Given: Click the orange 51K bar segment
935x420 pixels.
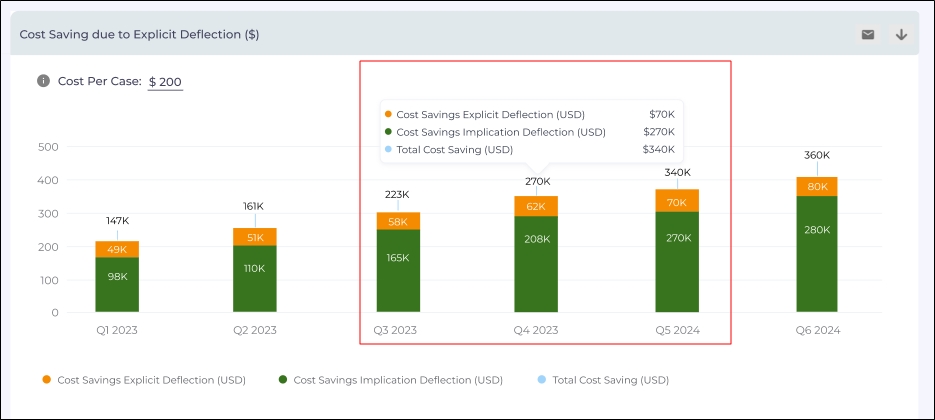Looking at the screenshot, I should (254, 237).
